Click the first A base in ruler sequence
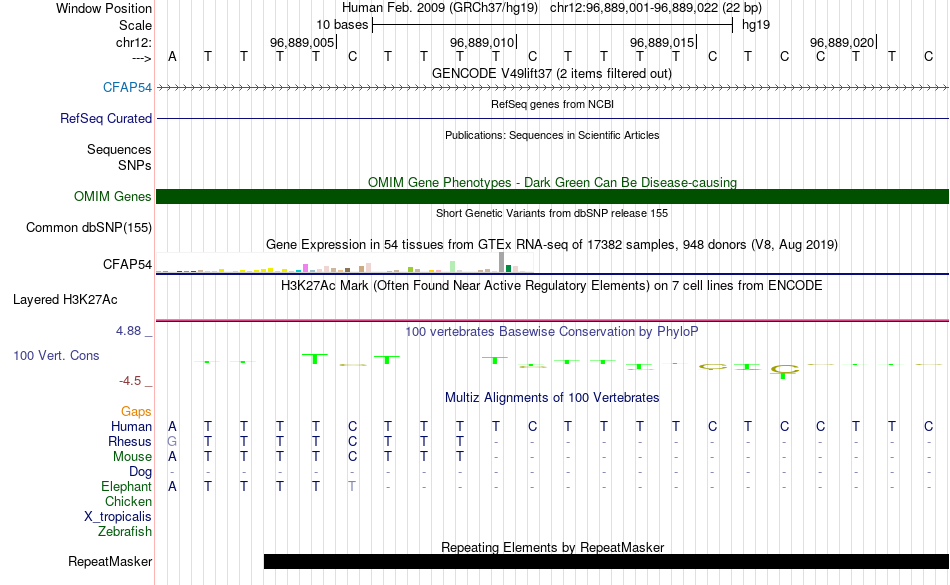The width and height of the screenshot is (950, 585). click(x=172, y=56)
